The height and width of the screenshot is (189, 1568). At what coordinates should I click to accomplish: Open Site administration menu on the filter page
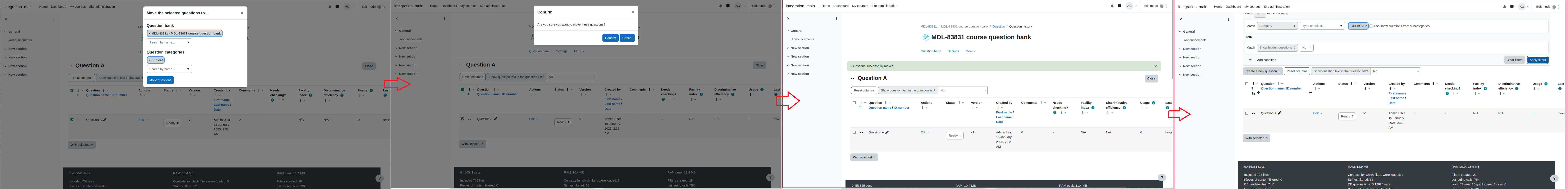[1276, 7]
